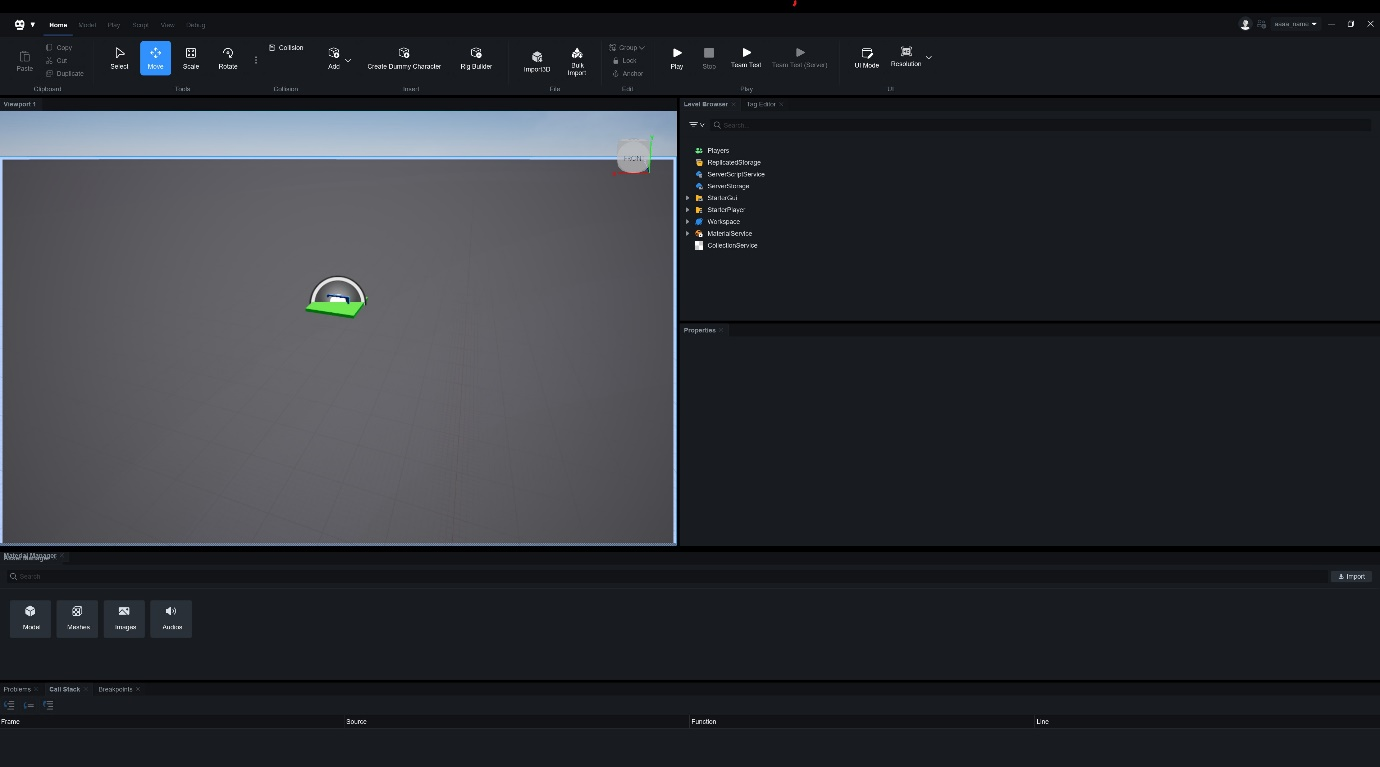Click the Bulk Import icon
The width and height of the screenshot is (1380, 767).
(x=577, y=60)
